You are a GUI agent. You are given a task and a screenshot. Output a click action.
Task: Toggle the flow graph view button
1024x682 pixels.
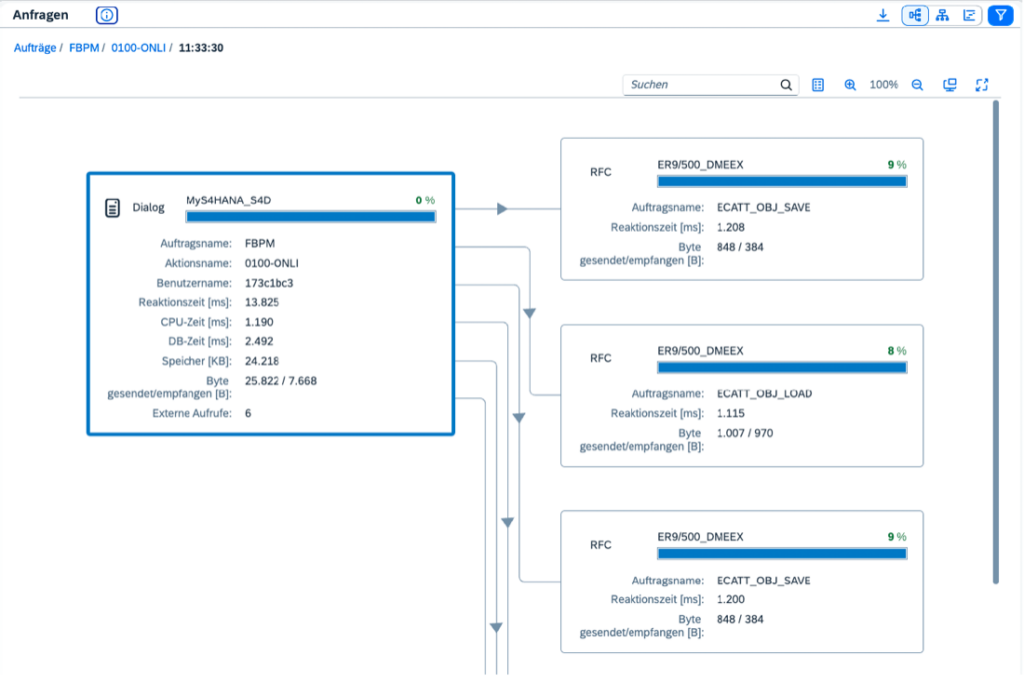(x=914, y=15)
